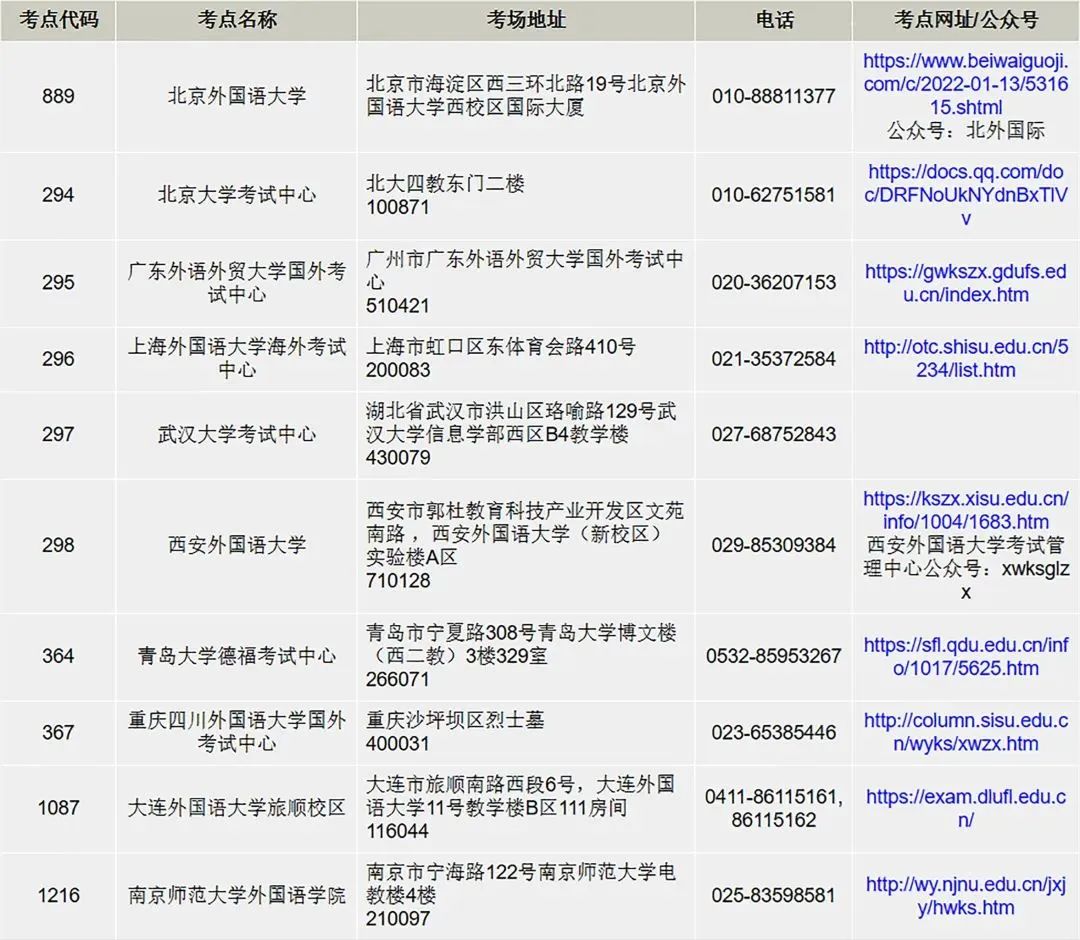This screenshot has width=1080, height=940.
Task: Open the gwkszx.gdufs.edu.cn link
Action: tap(966, 283)
